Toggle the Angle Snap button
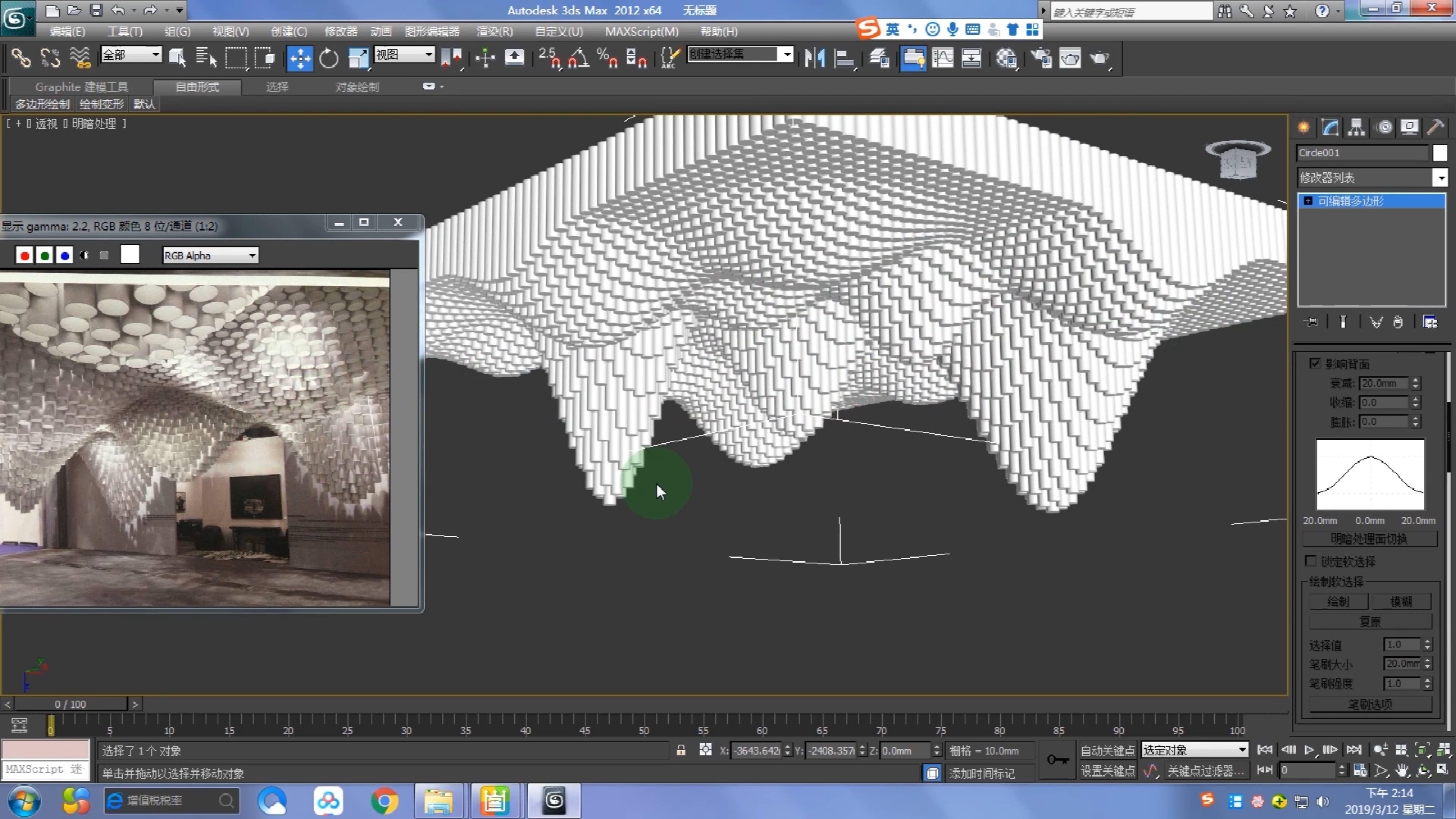The width and height of the screenshot is (1456, 819). click(579, 58)
